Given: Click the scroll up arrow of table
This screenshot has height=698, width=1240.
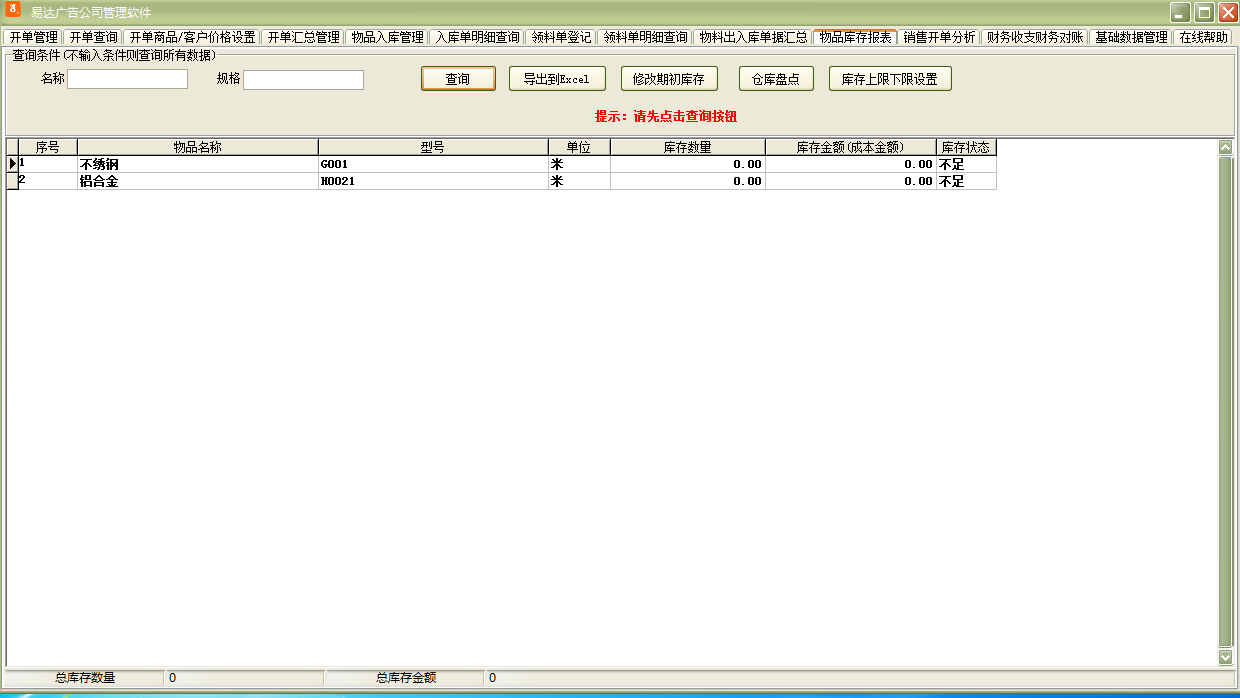Looking at the screenshot, I should coord(1226,147).
